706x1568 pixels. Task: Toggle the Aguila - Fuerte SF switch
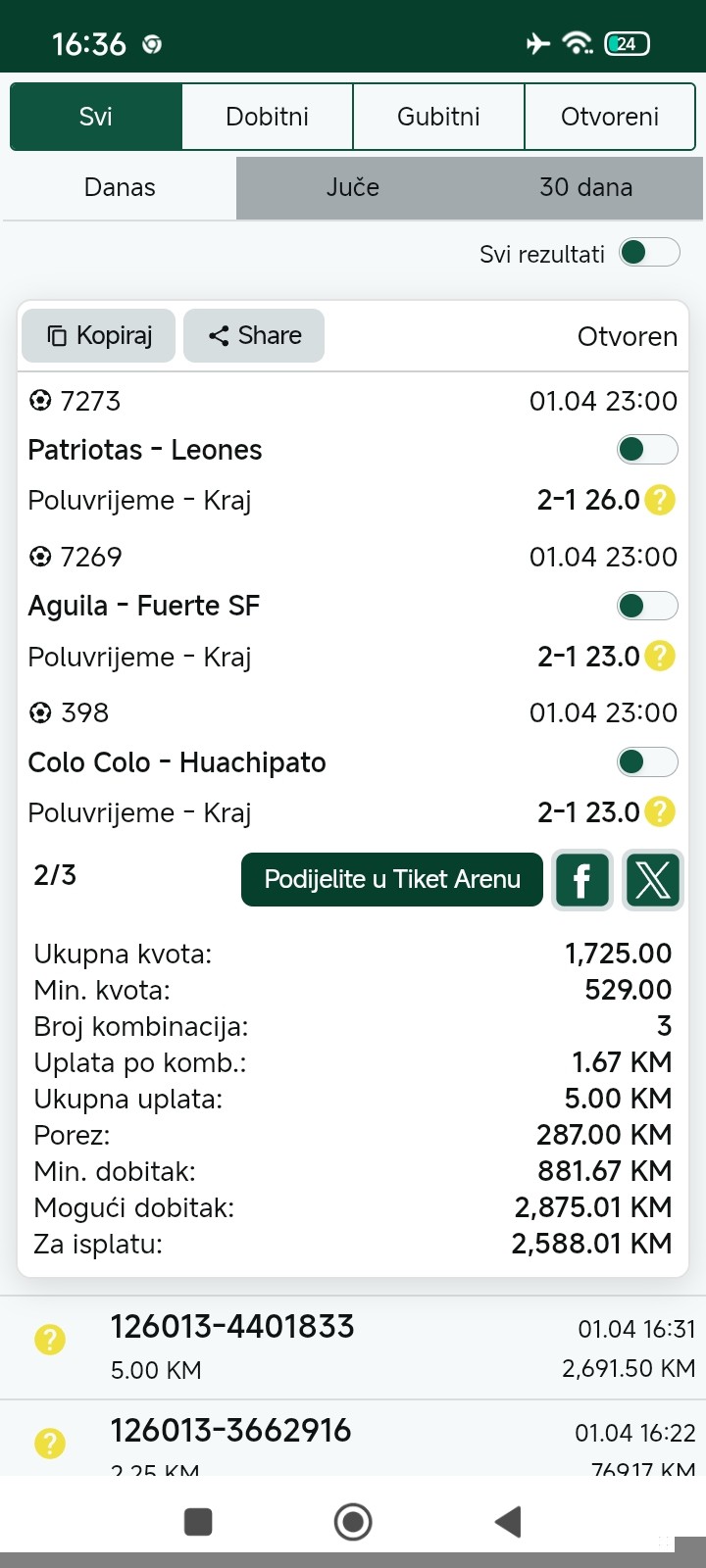647,606
